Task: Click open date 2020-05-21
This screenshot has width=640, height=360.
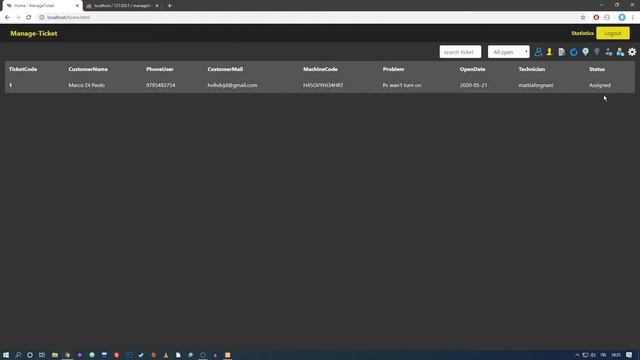Action: click(x=473, y=85)
